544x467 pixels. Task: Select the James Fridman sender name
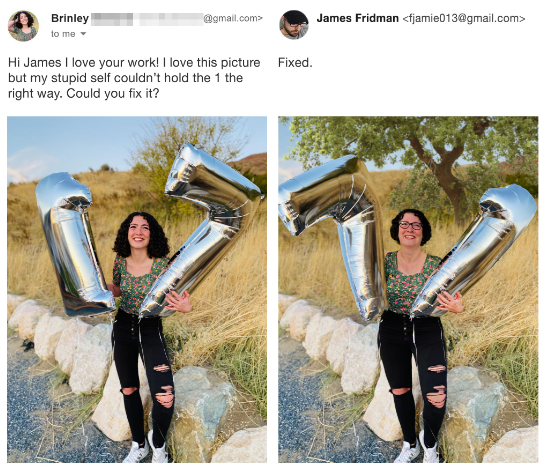(357, 18)
